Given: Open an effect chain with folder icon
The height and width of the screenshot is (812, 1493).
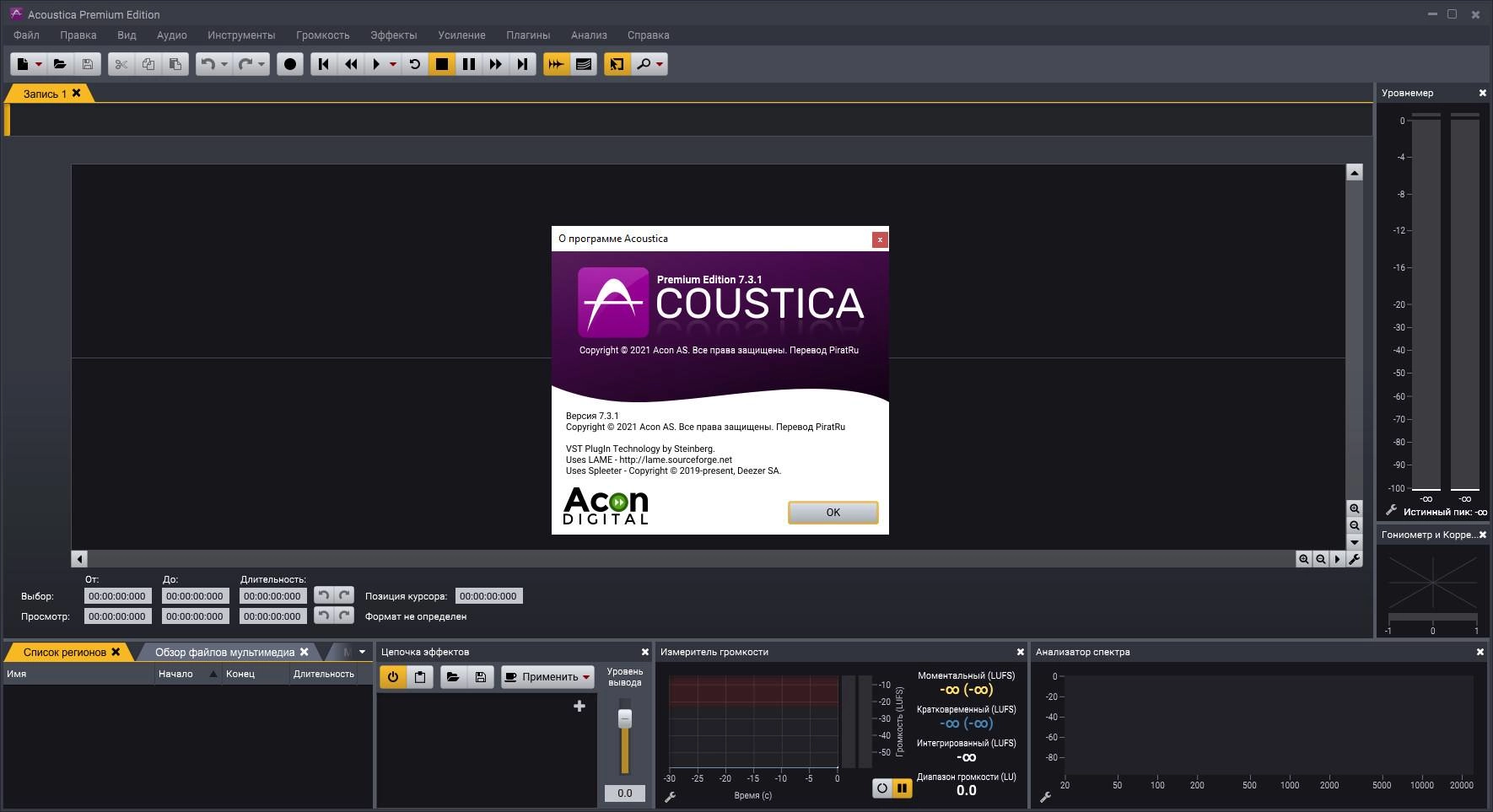Looking at the screenshot, I should [x=453, y=677].
